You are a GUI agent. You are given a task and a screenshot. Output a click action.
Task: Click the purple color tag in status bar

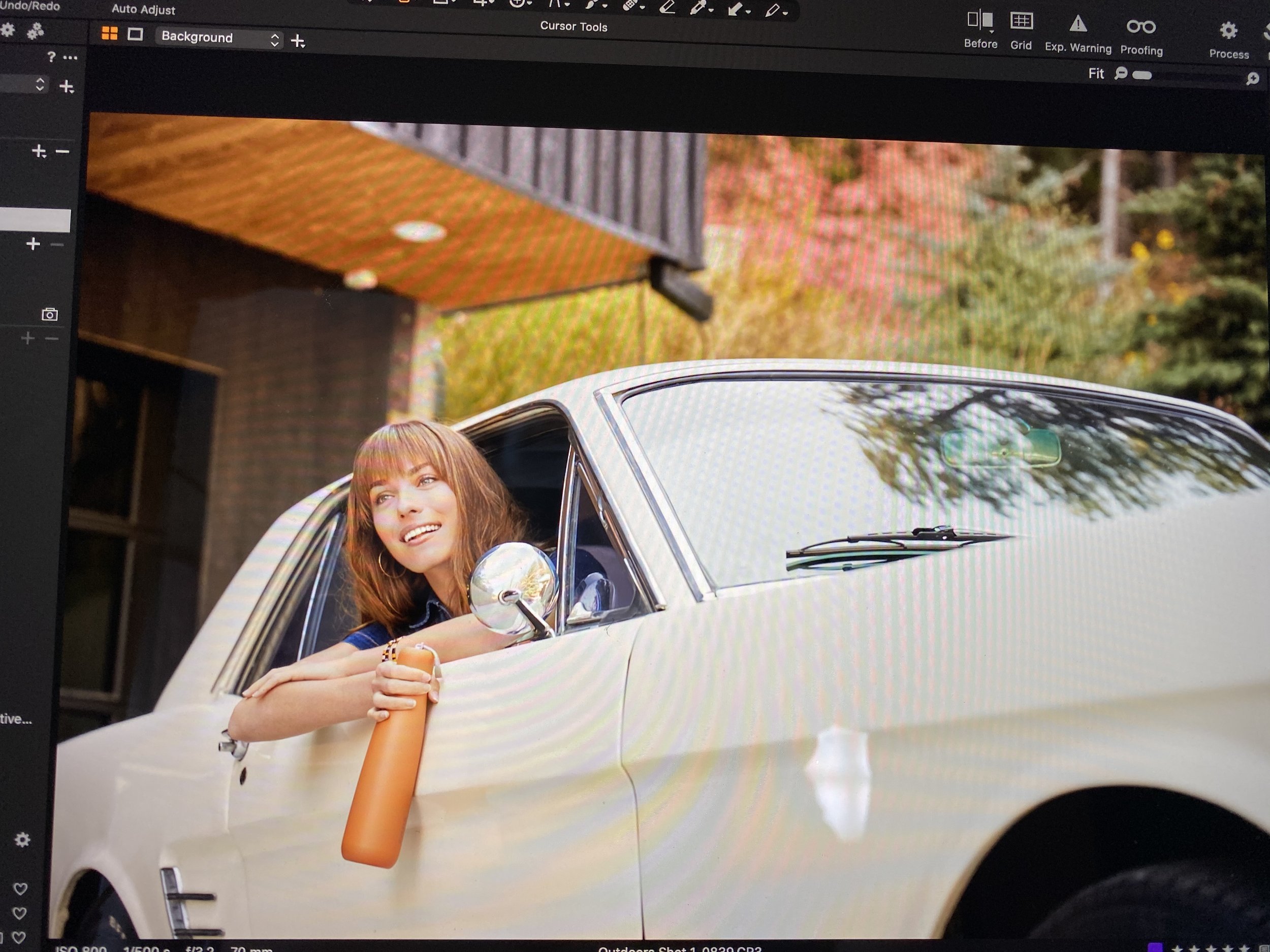pos(1155,947)
